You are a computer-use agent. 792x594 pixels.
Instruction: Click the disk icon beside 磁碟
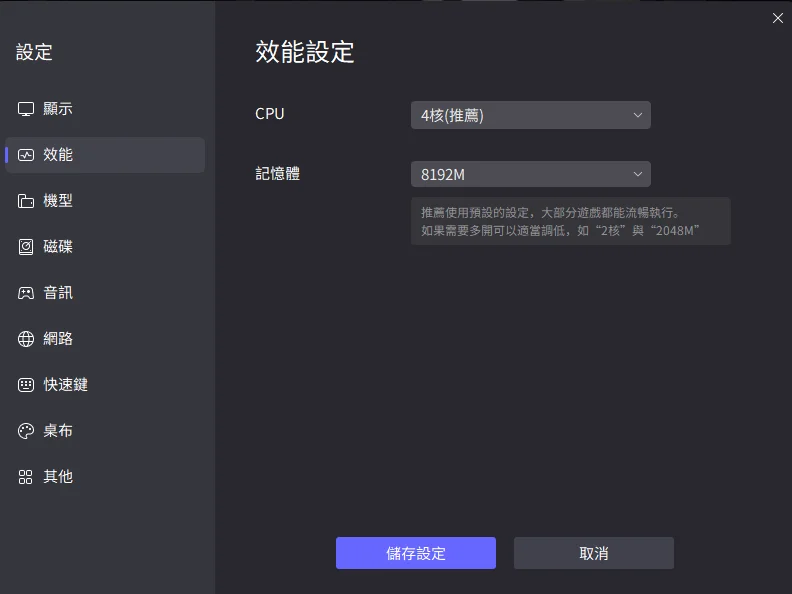point(26,246)
